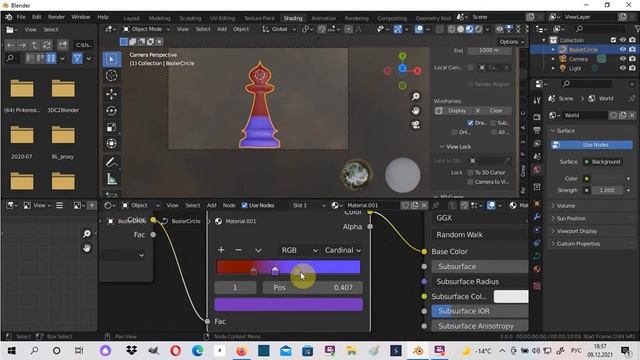Click the remove color stop minus icon
Image resolution: width=640 pixels, height=360 pixels.
click(239, 250)
